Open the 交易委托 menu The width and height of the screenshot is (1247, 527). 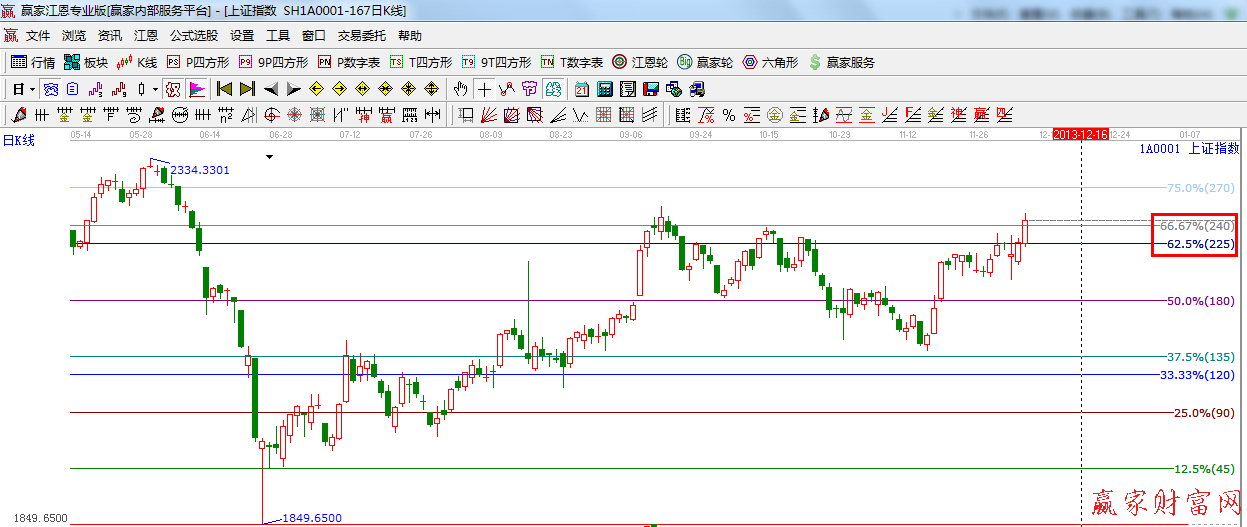[x=362, y=35]
